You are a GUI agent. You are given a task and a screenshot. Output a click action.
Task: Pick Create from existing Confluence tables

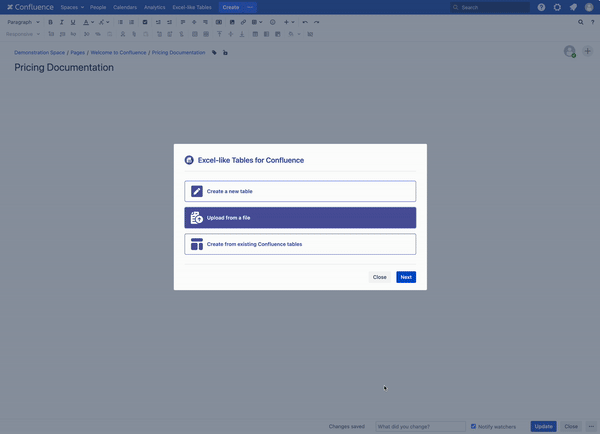coord(300,244)
